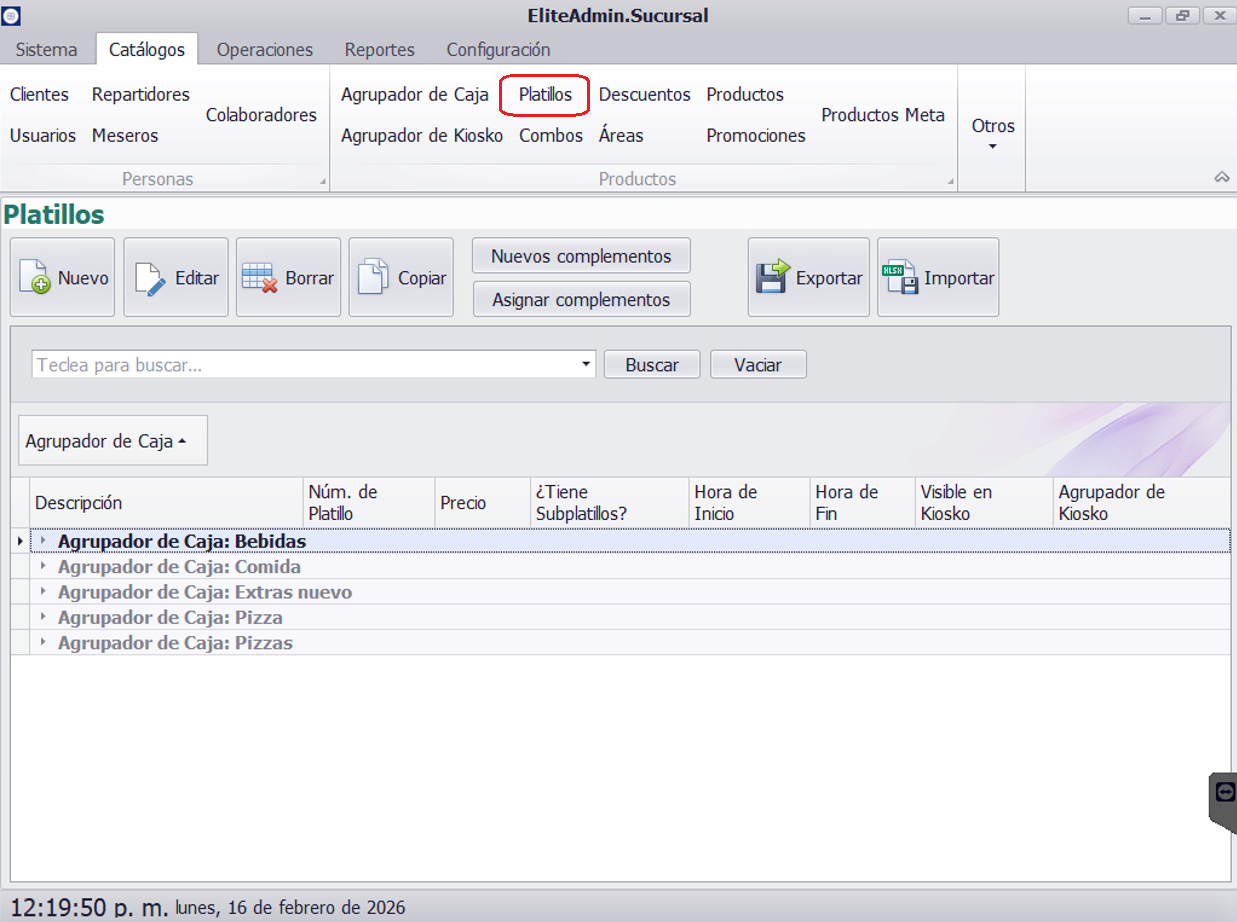Click the Borrar delete table icon
Image resolution: width=1237 pixels, height=922 pixels.
pos(288,278)
